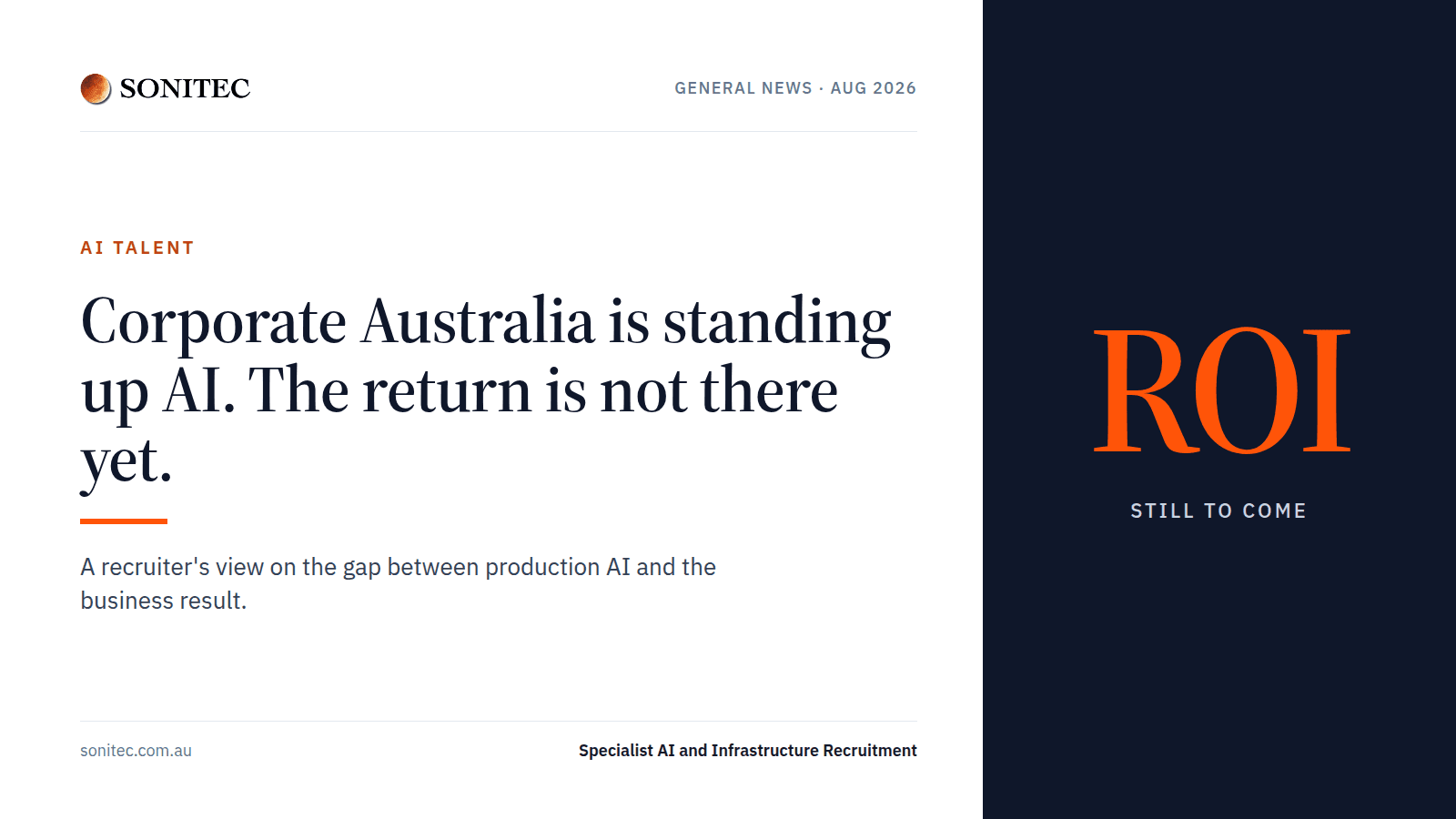Click the 'STILL TO COME' caption
The width and height of the screenshot is (1456, 819).
(x=1218, y=511)
